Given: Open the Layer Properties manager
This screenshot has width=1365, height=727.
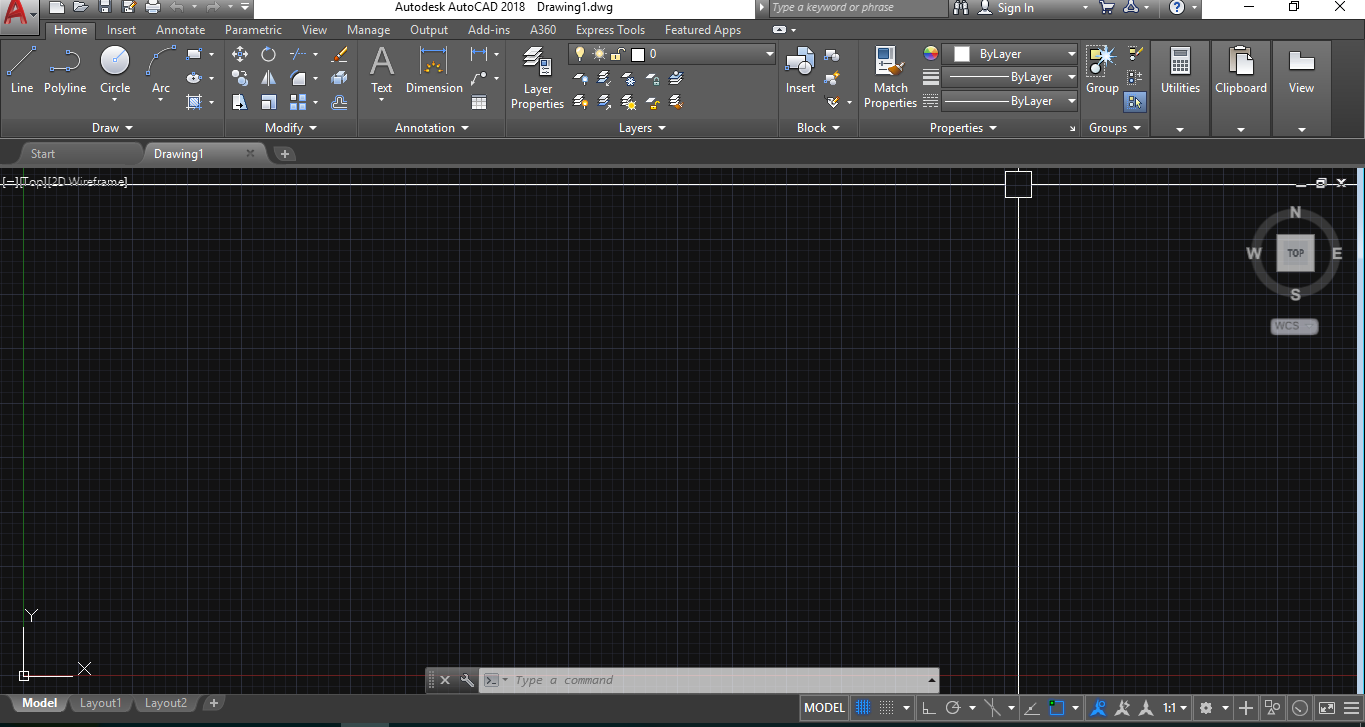Looking at the screenshot, I should [x=538, y=77].
